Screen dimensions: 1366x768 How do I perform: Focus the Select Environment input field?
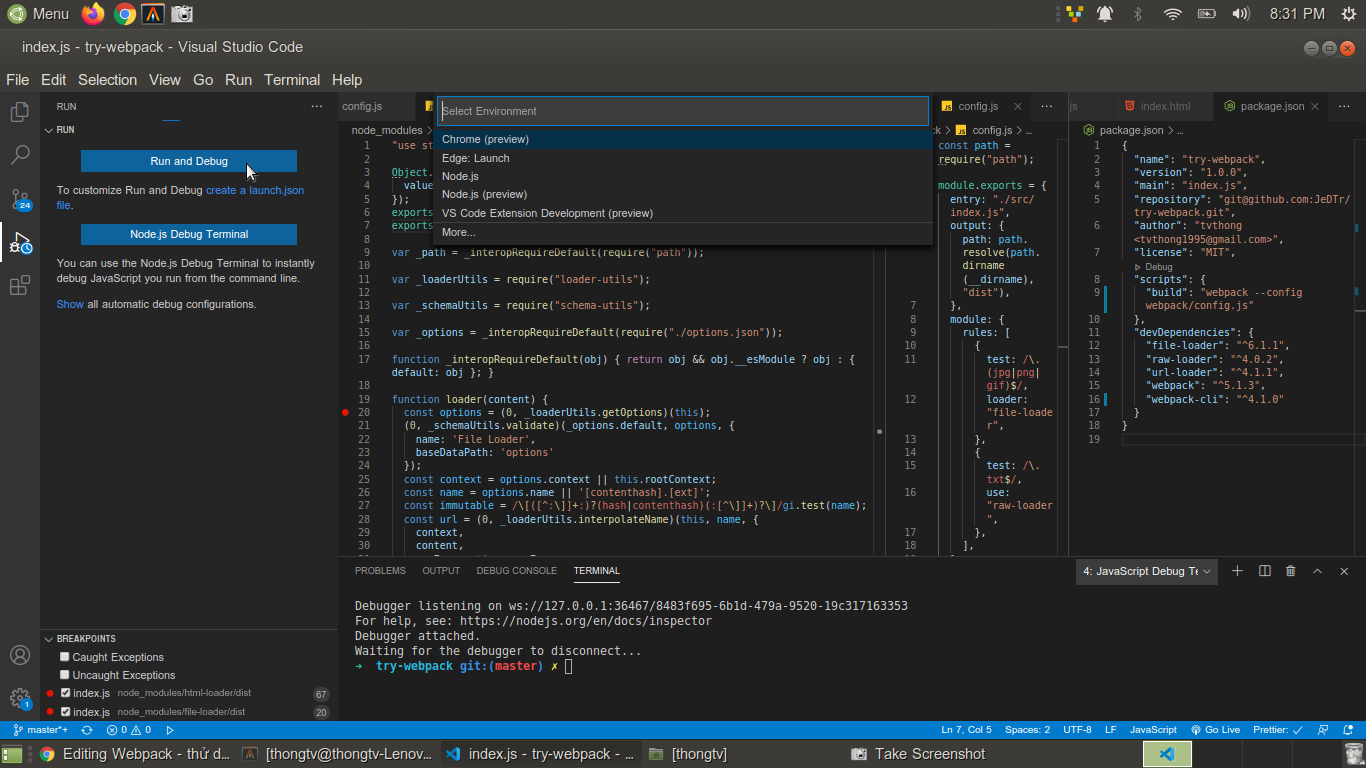(682, 111)
